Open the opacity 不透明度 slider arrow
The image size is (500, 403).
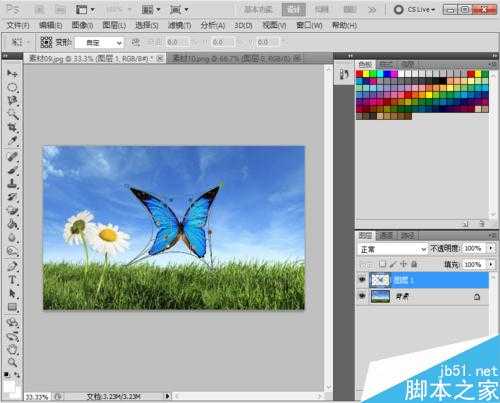[x=490, y=248]
